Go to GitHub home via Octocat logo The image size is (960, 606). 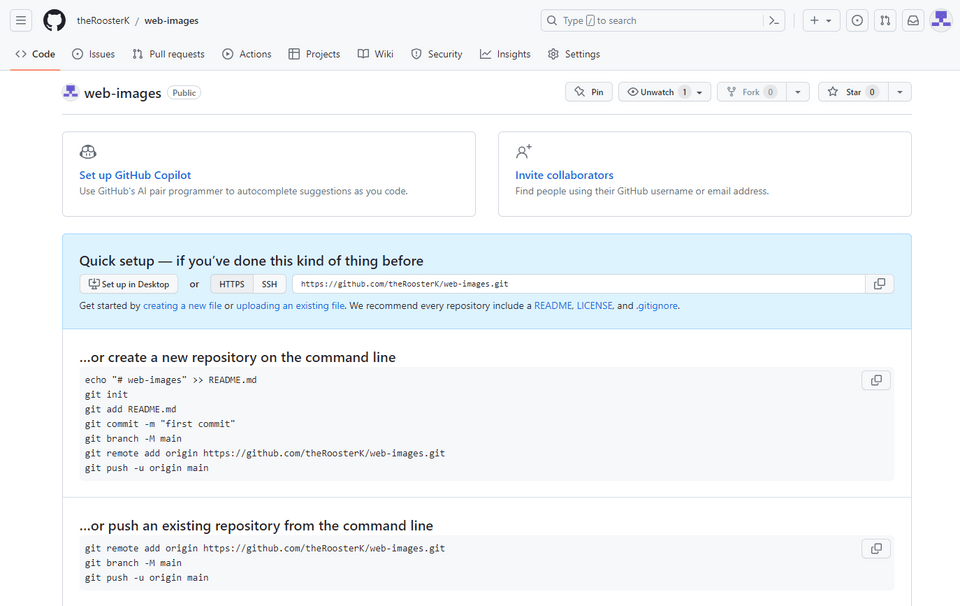click(x=54, y=20)
